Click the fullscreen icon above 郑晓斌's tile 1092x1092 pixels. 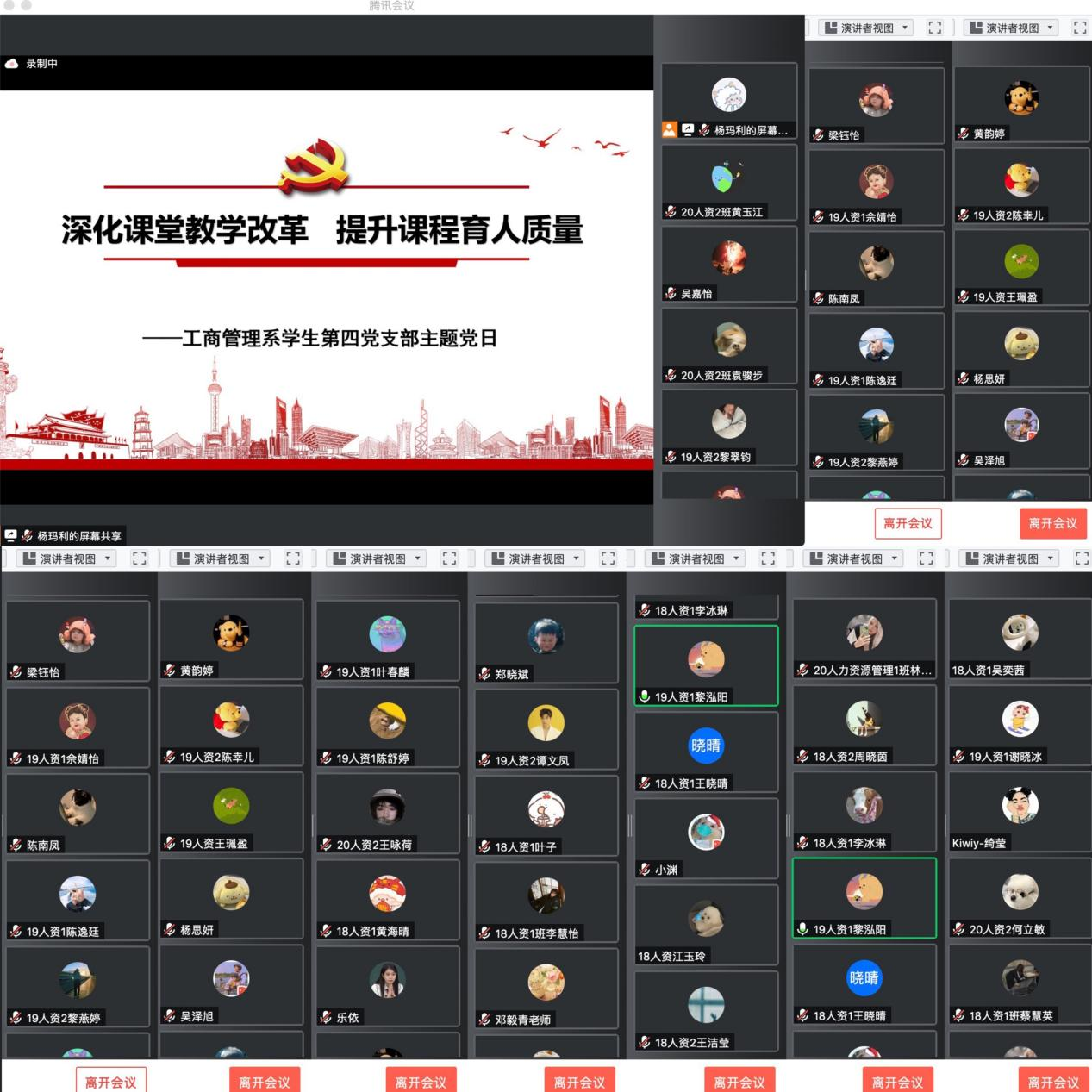[608, 558]
